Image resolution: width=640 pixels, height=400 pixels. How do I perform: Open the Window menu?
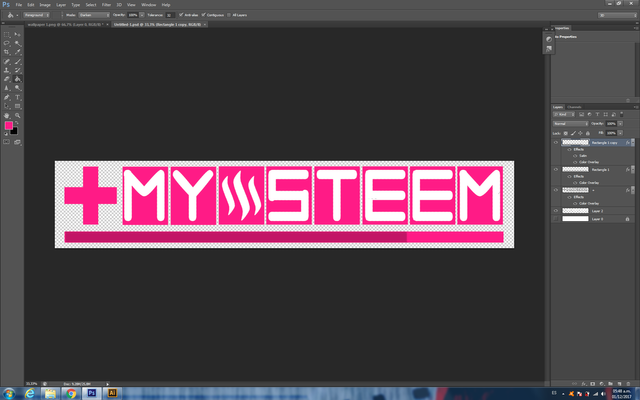149,5
